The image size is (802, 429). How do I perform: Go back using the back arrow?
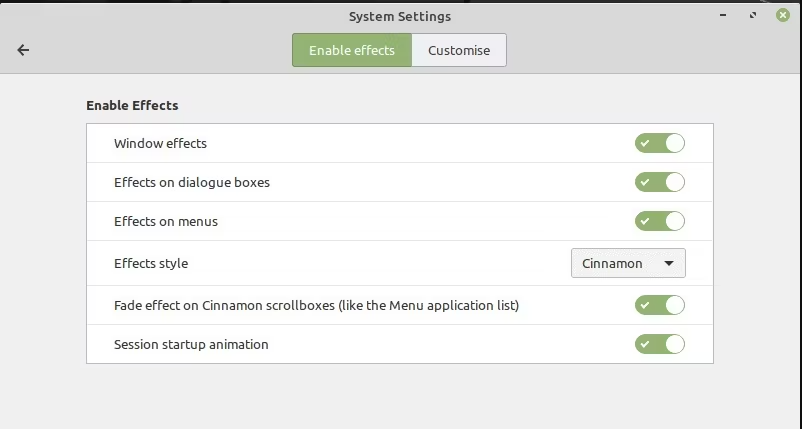pyautogui.click(x=23, y=50)
